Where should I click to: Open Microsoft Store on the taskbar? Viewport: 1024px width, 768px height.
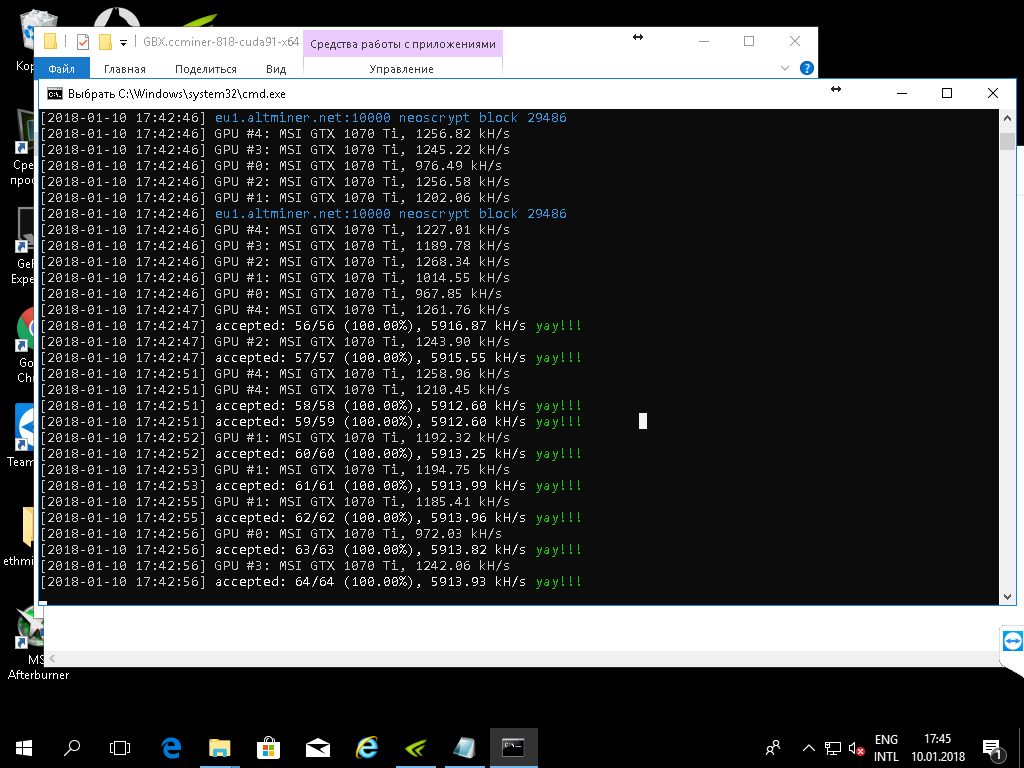268,748
